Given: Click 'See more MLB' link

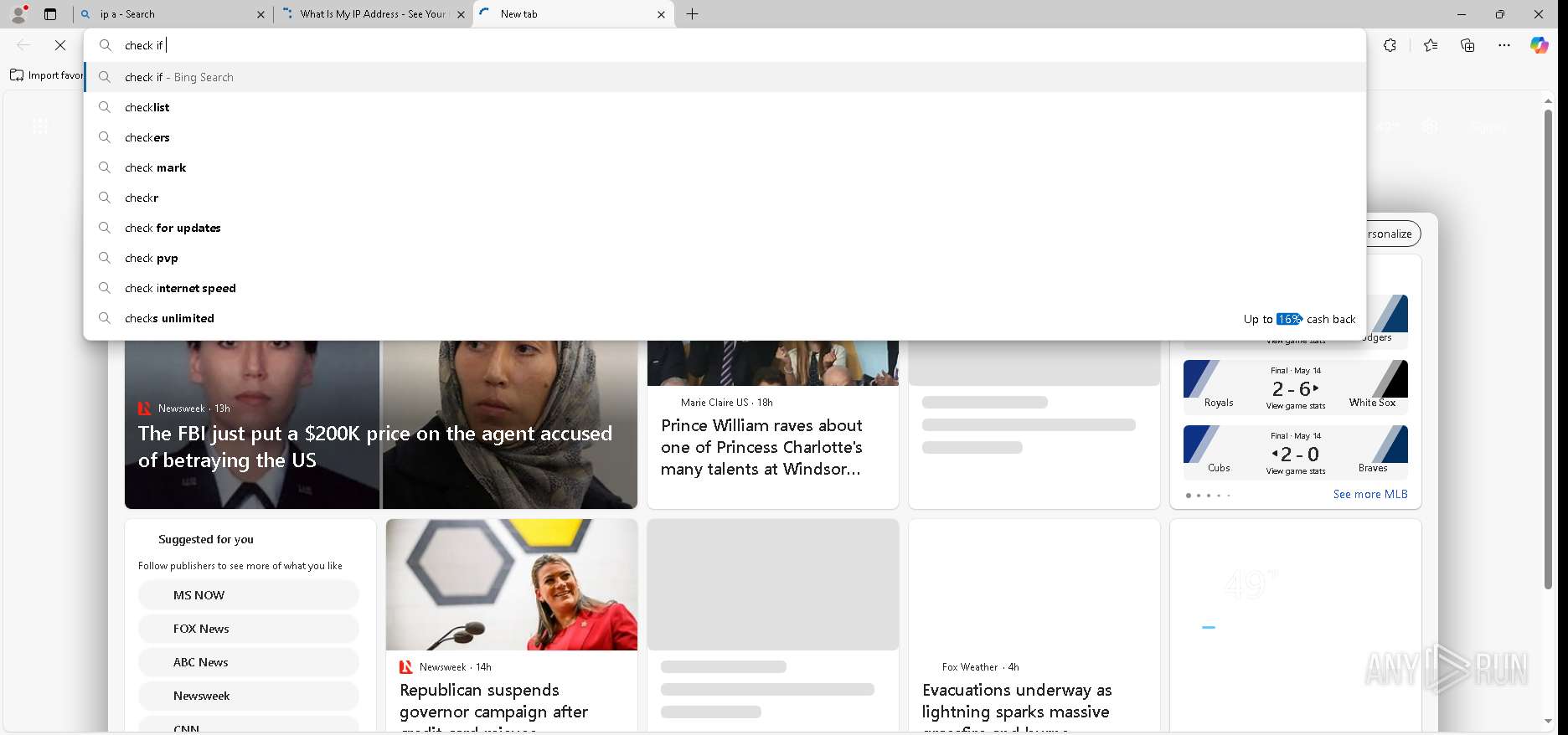Looking at the screenshot, I should point(1370,494).
